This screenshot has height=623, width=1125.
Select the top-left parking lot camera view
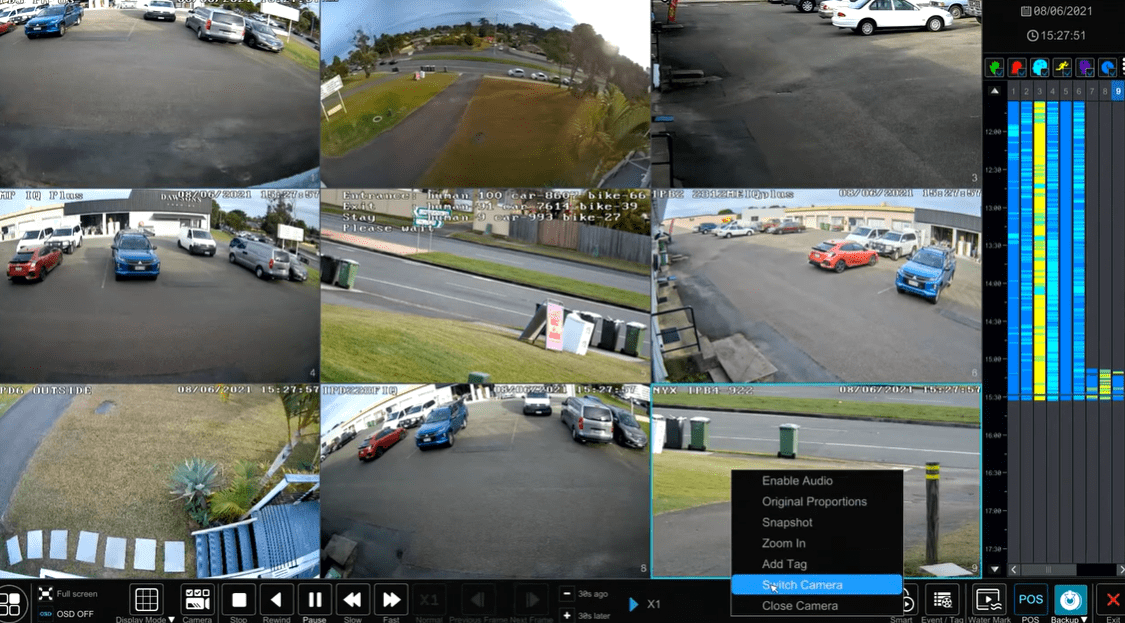(x=159, y=93)
